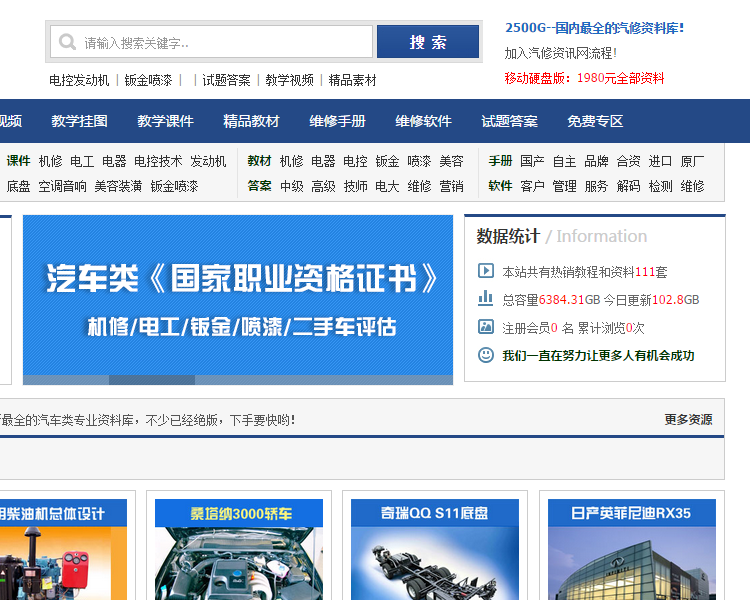Viewport: 750px width, 600px height.
Task: Select 美容装潢 subcategory link
Action: click(118, 186)
